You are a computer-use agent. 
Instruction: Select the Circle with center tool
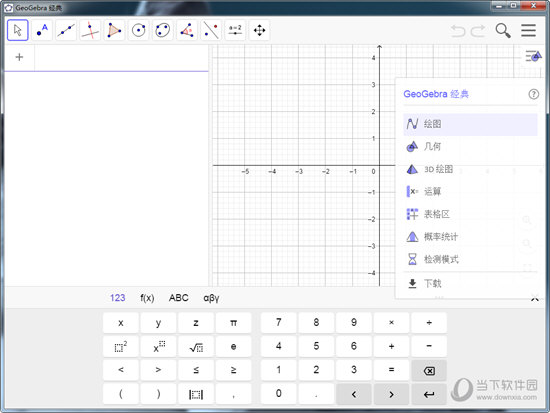coord(139,30)
